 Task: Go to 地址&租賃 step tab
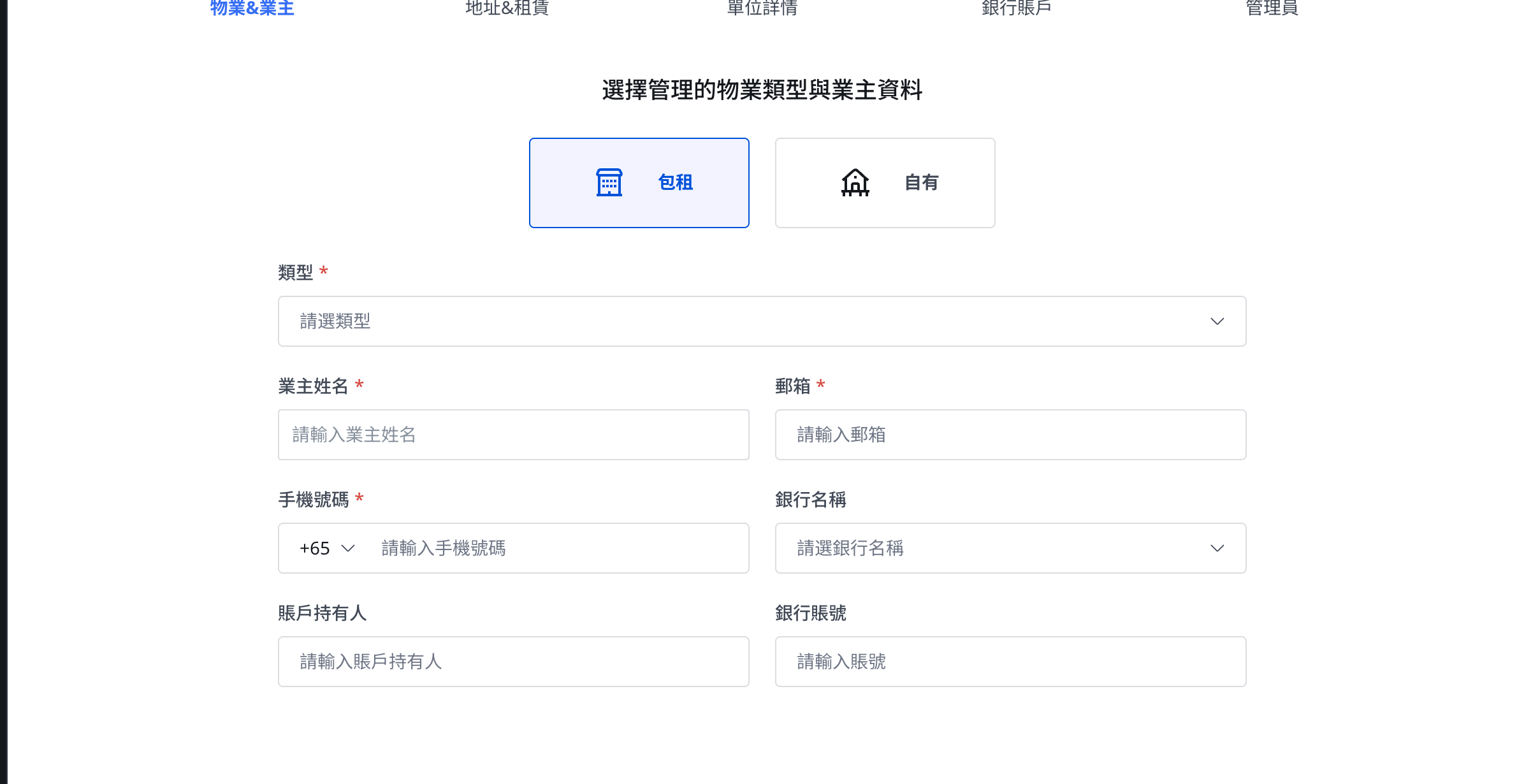(x=507, y=8)
